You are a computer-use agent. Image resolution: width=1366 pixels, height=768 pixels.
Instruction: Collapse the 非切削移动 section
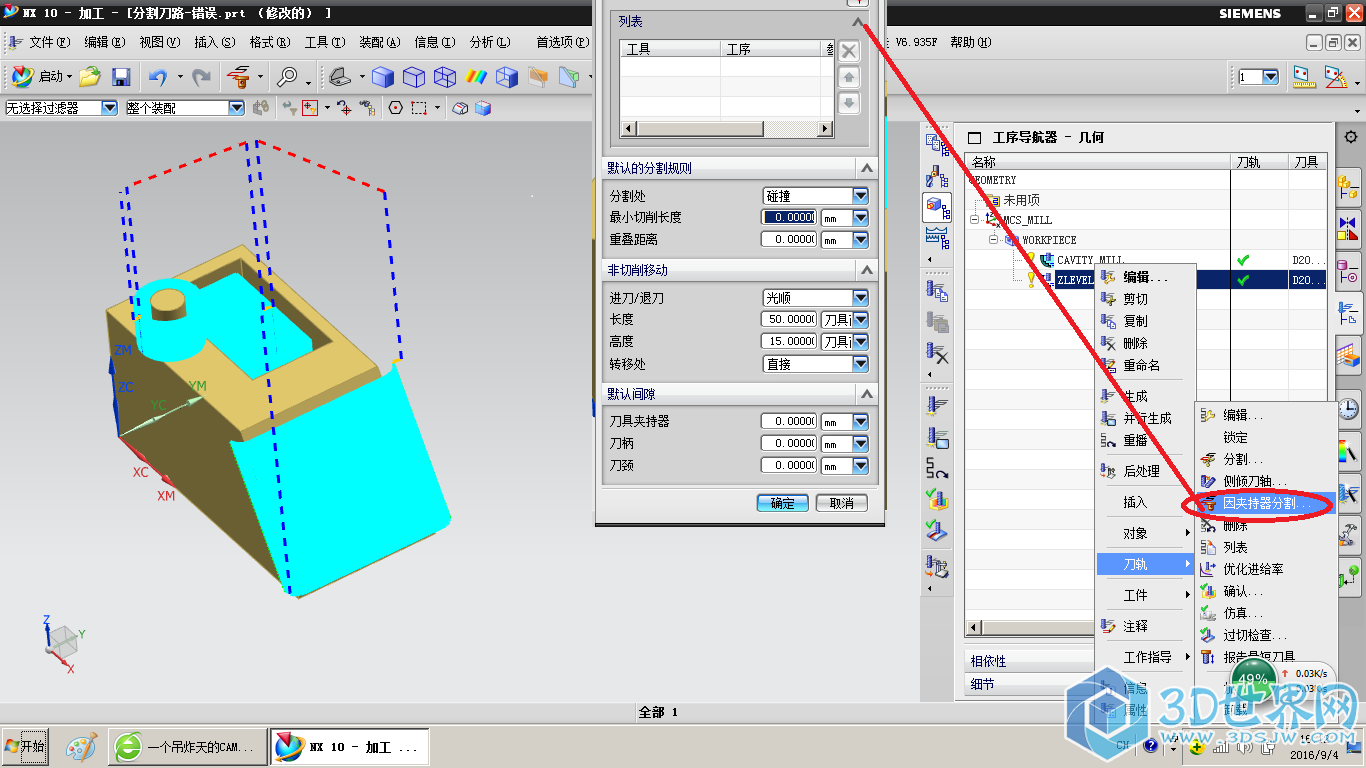pos(866,270)
